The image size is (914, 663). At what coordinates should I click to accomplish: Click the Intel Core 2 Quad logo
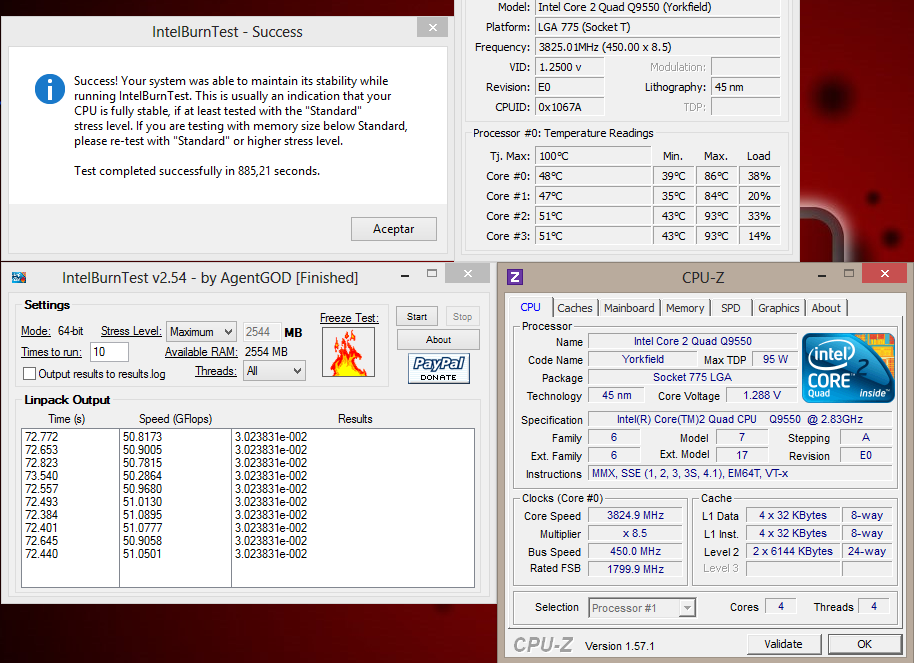point(848,368)
